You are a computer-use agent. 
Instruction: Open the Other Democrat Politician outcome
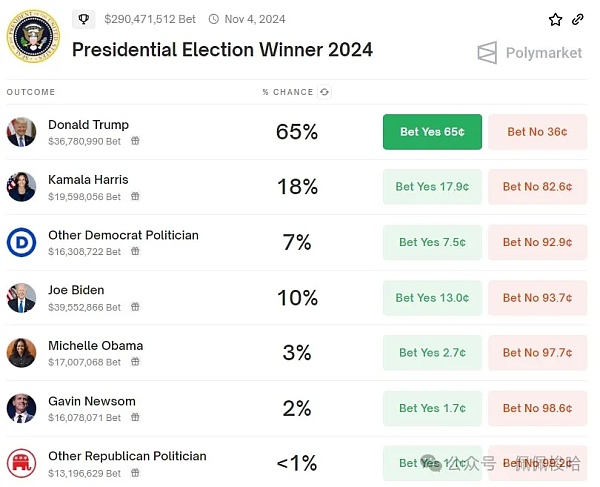123,235
